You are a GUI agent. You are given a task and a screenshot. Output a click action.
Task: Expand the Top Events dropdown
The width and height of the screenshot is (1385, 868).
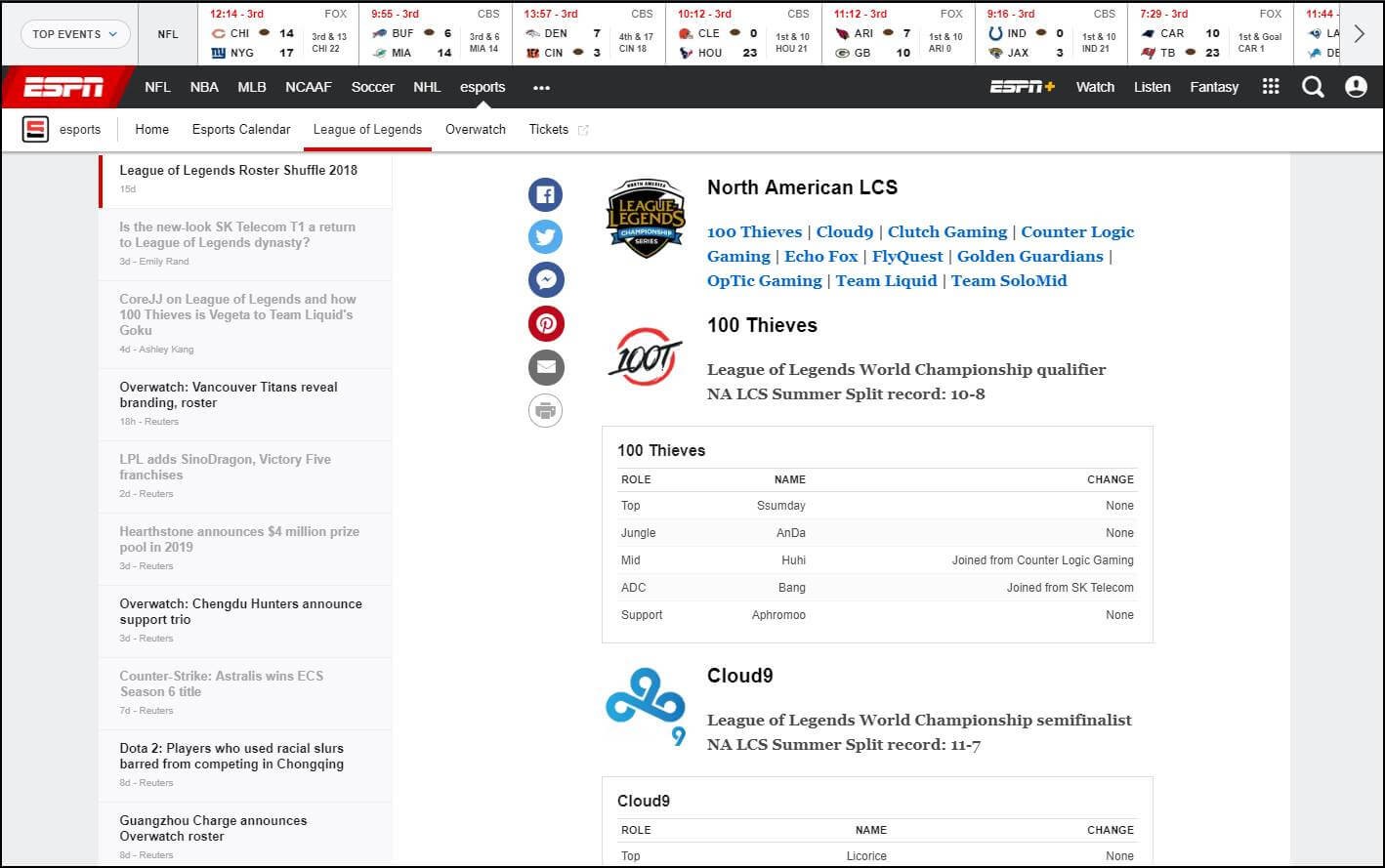(75, 34)
